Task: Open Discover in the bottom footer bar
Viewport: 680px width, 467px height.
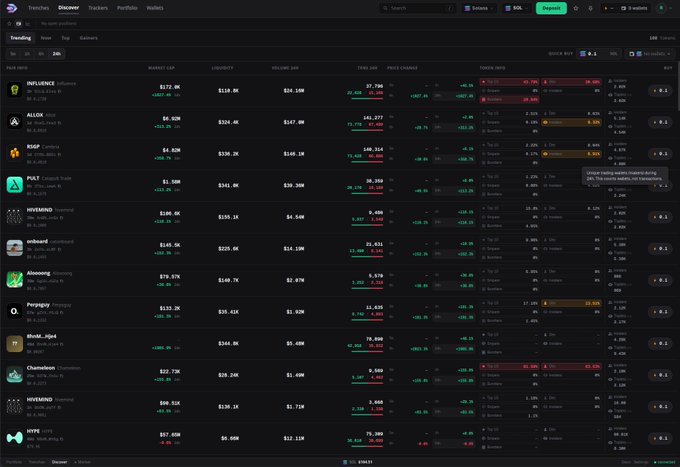Action: (59, 462)
